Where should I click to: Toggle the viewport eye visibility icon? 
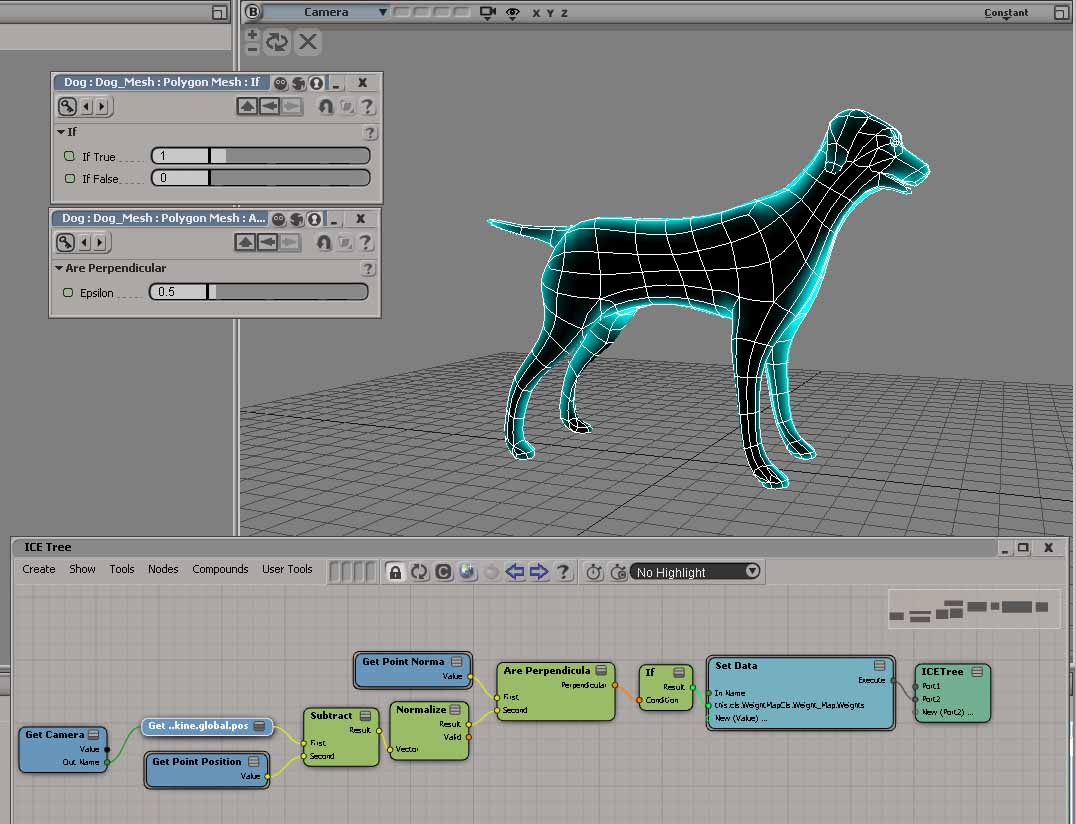513,13
